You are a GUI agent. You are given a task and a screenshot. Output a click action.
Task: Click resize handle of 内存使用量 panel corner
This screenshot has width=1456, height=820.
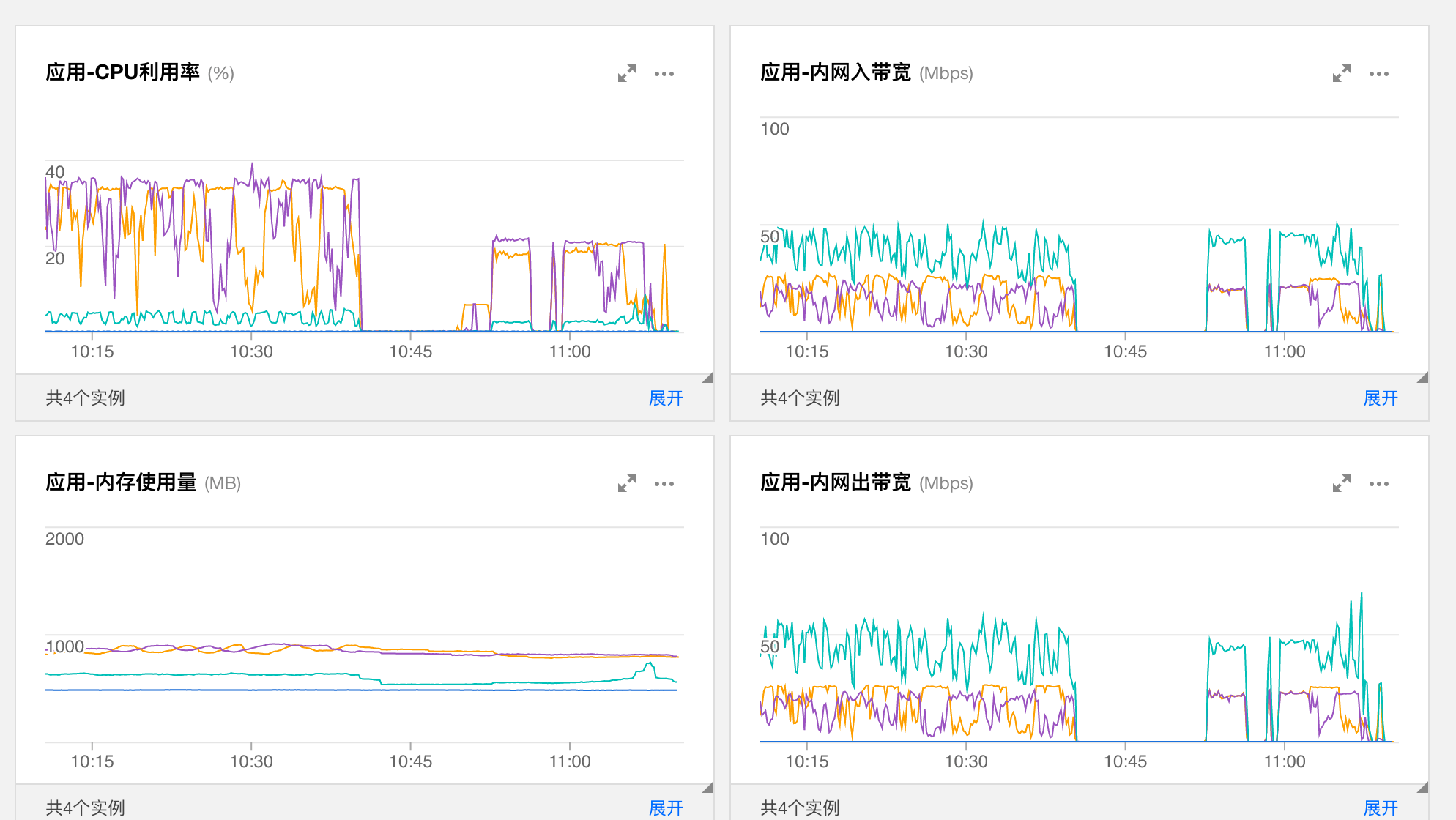[x=708, y=788]
